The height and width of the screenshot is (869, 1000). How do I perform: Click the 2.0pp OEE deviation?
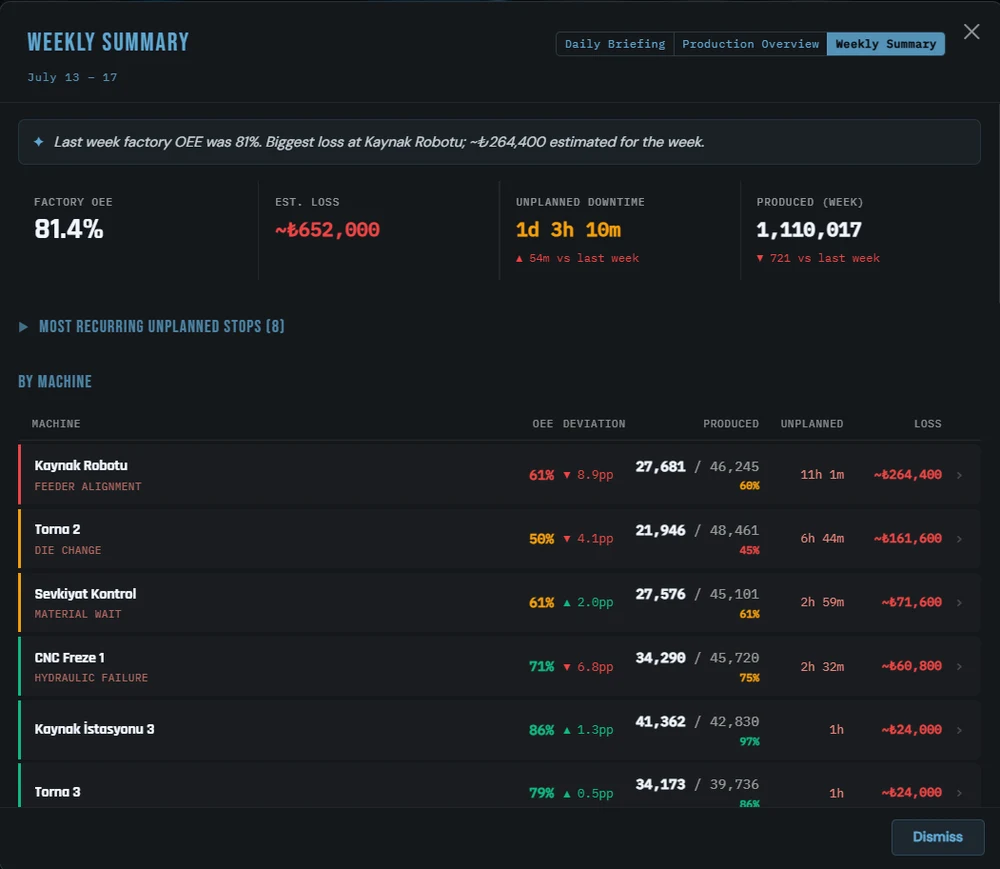pyautogui.click(x=588, y=602)
